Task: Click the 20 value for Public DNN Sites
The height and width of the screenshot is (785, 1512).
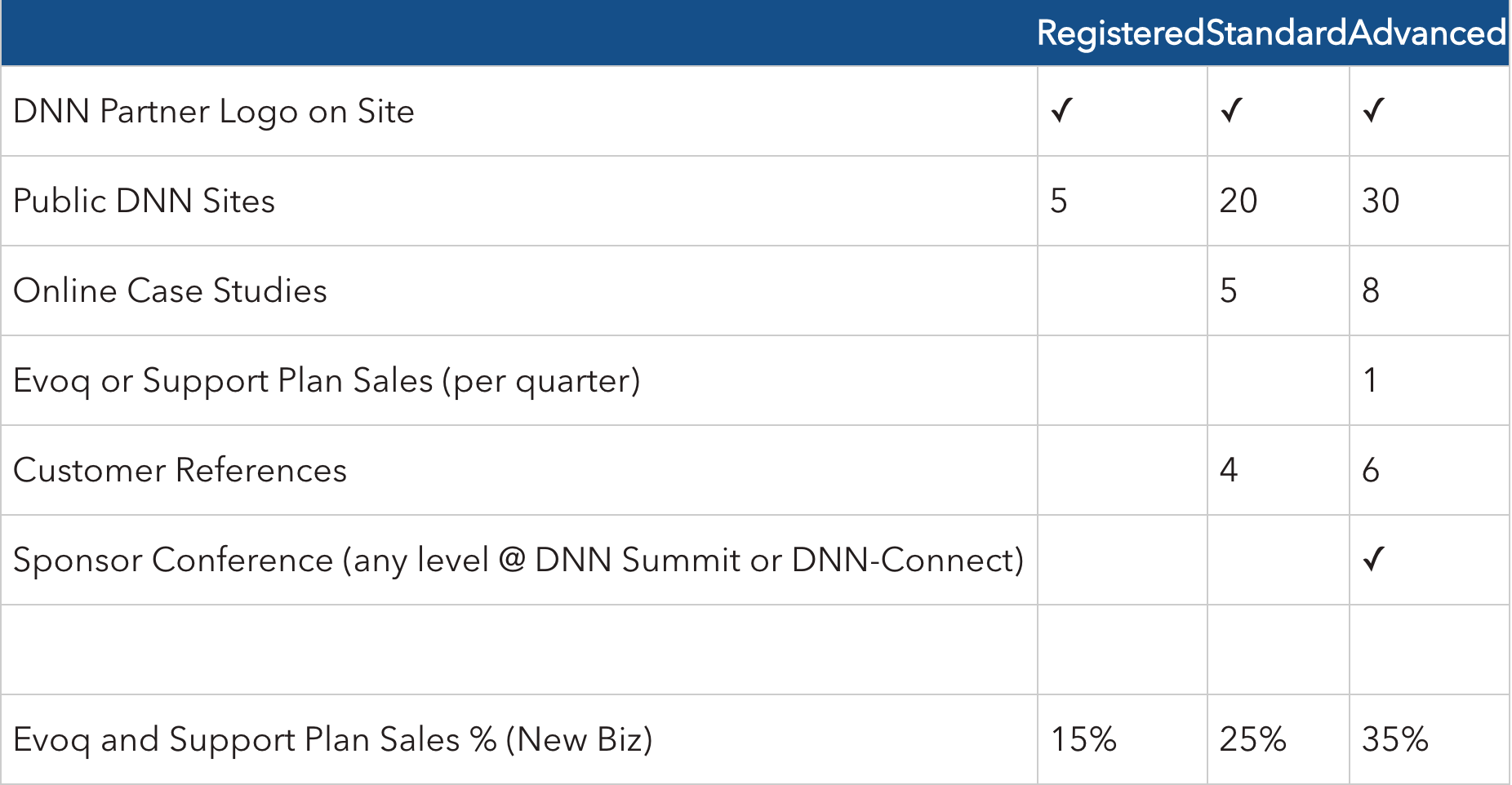Action: tap(1239, 201)
